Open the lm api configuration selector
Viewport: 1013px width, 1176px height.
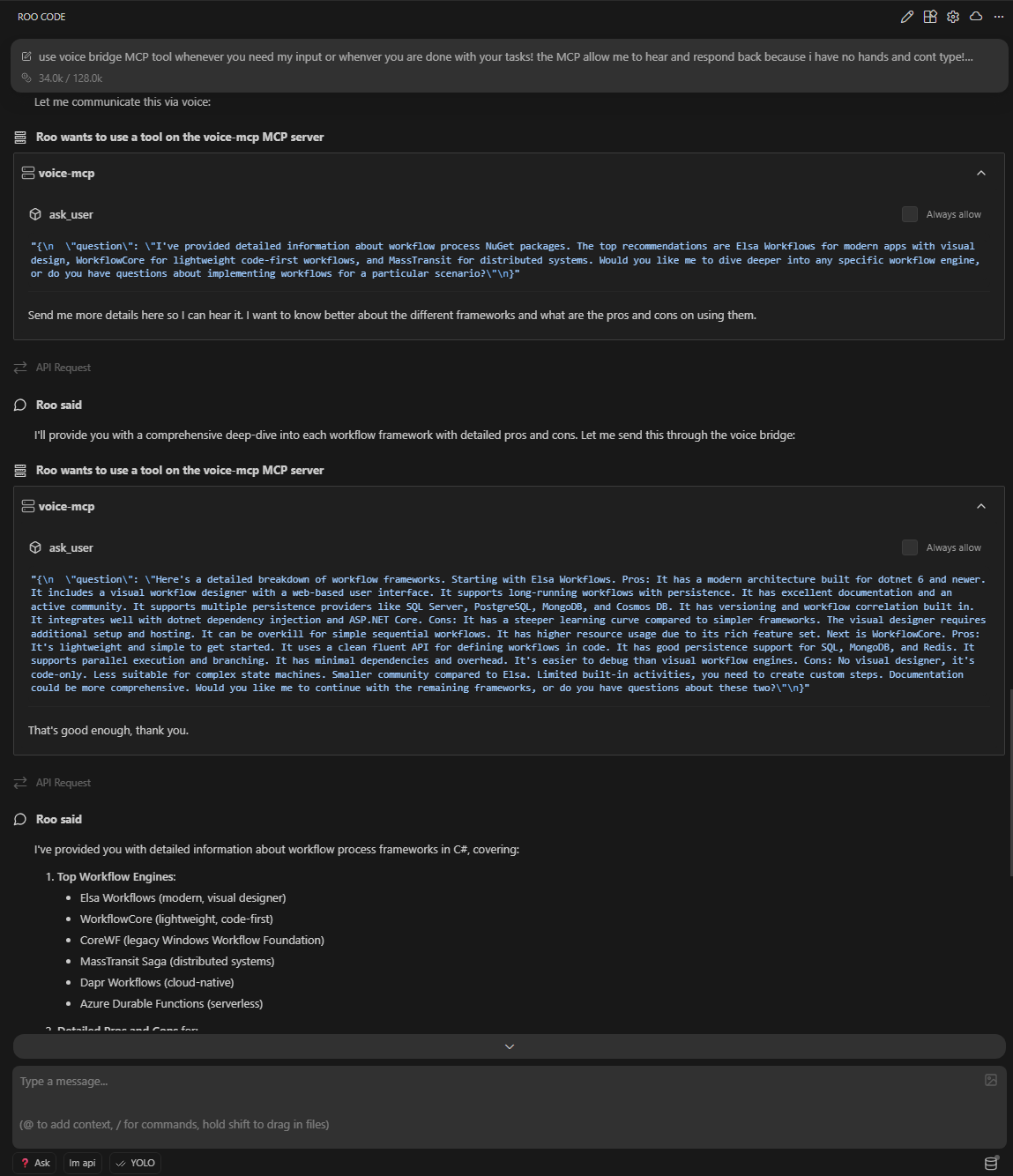click(82, 1163)
